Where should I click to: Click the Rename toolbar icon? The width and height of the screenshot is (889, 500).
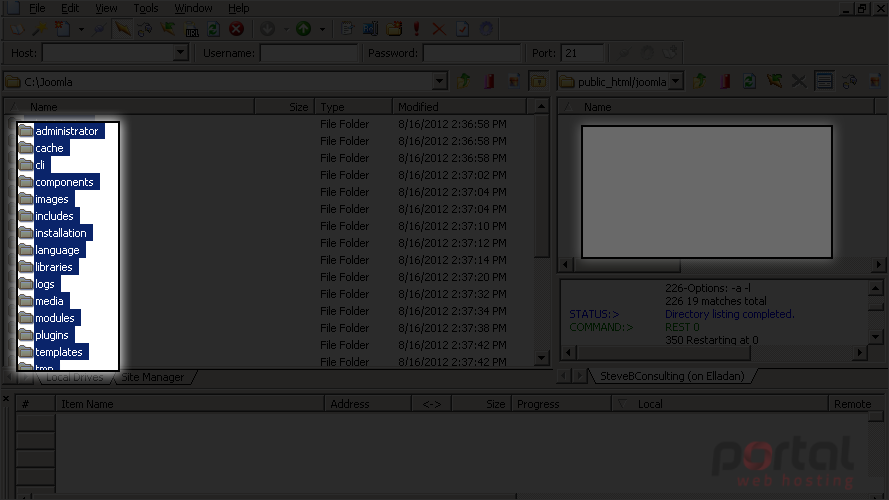370,29
